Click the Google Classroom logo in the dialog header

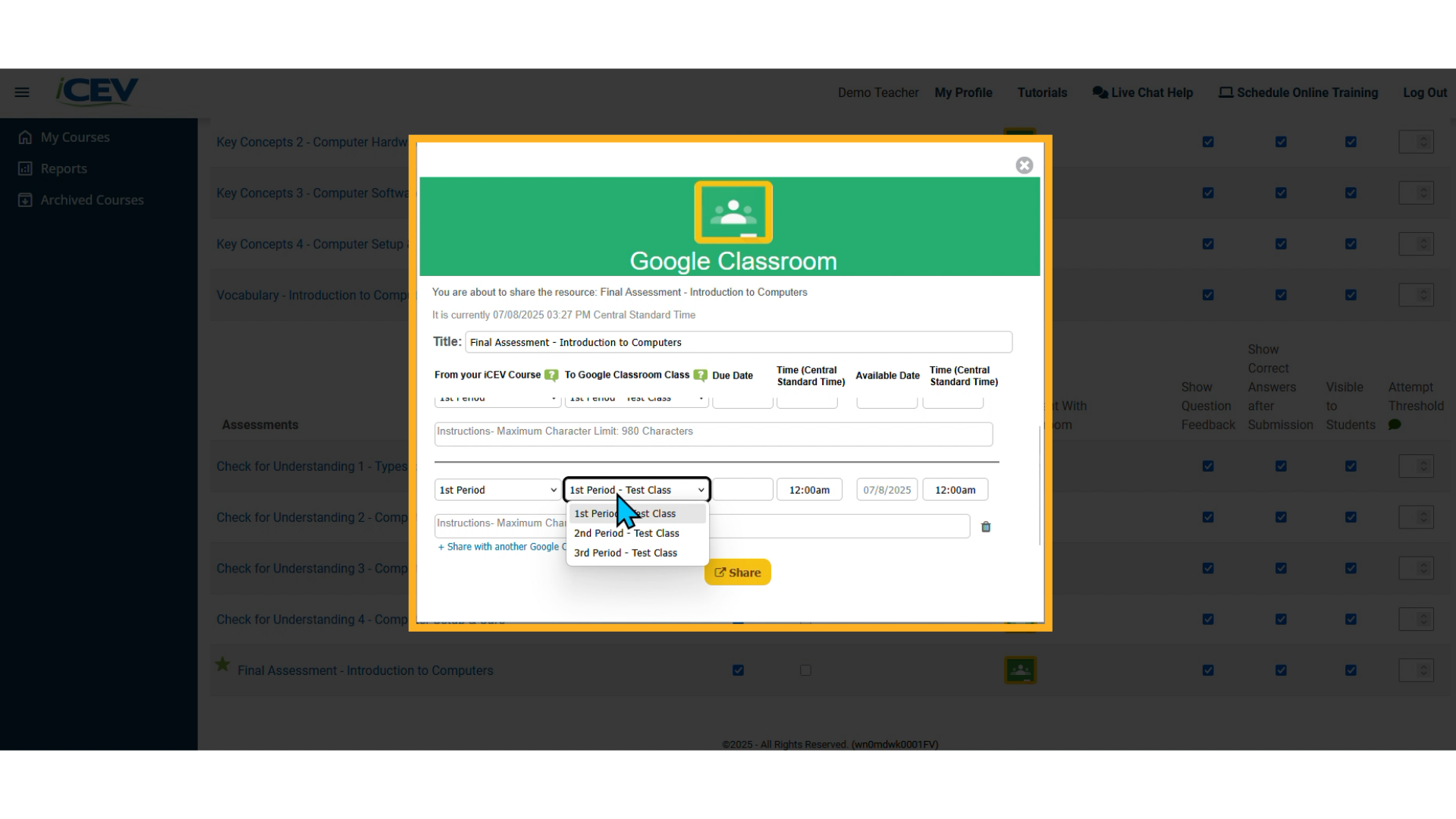tap(733, 212)
